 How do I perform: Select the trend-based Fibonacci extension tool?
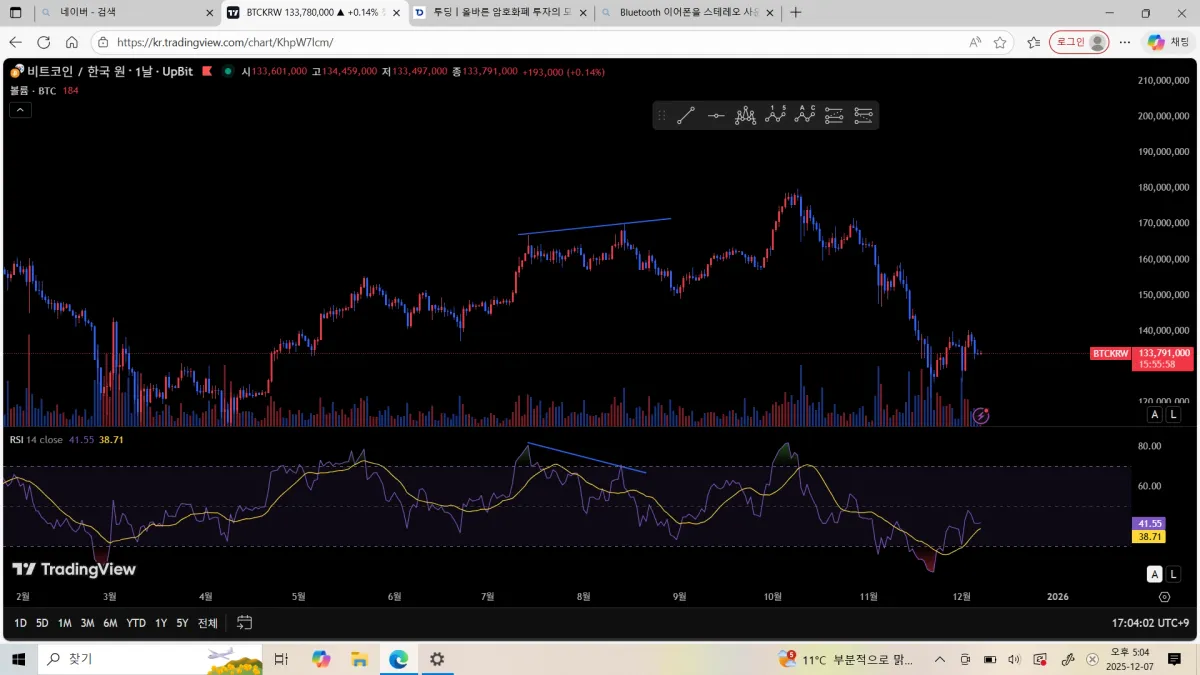864,116
